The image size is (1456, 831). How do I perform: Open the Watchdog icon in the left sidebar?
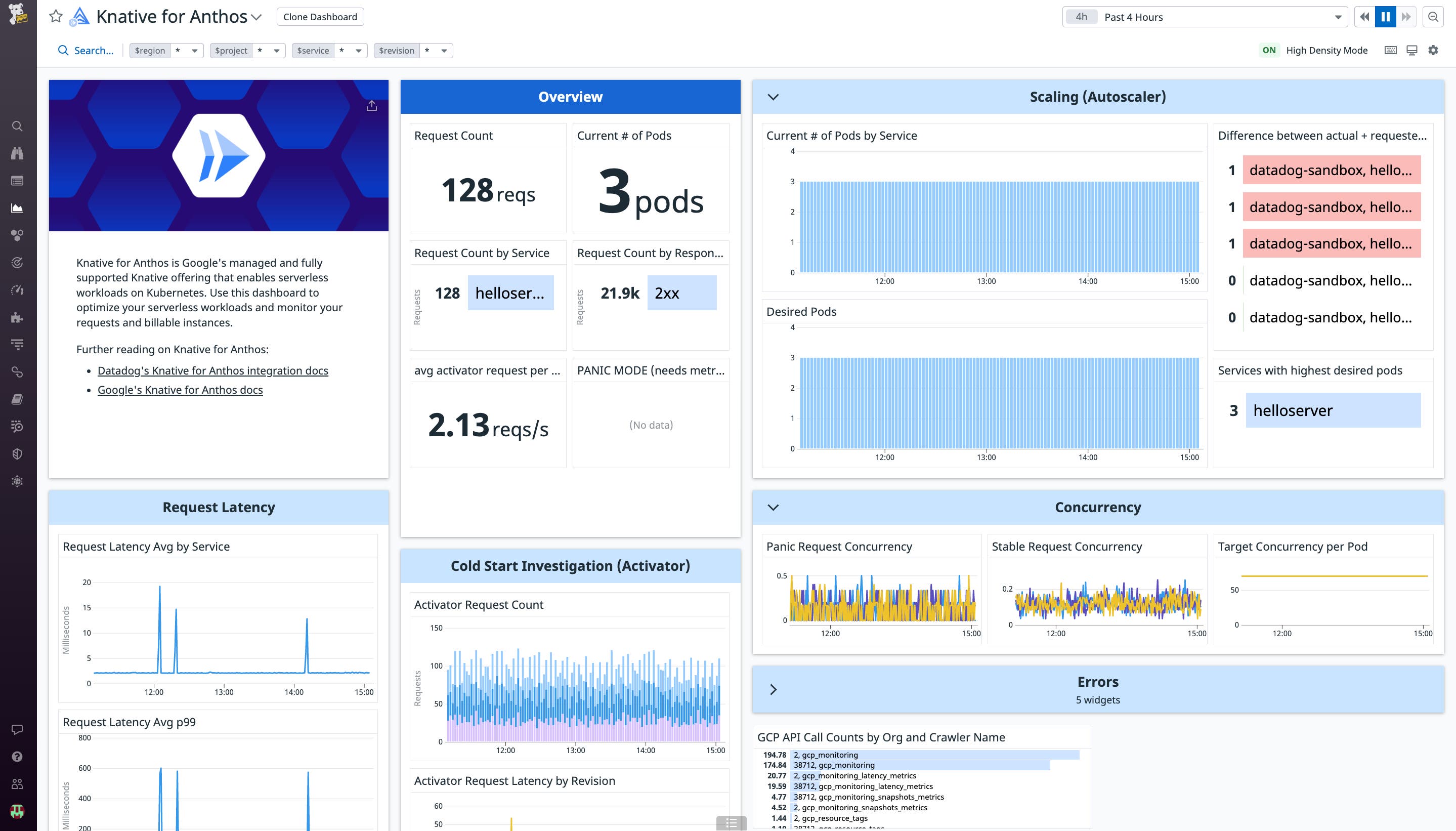coord(17,153)
